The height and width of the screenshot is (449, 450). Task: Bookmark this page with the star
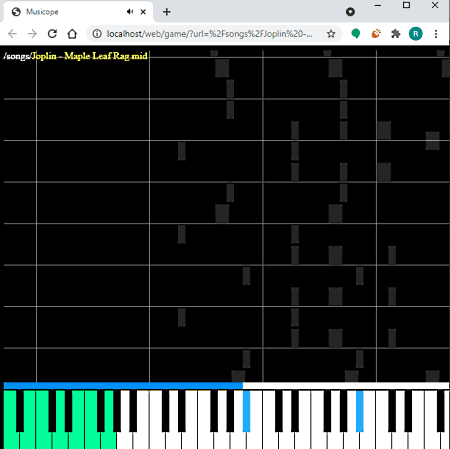(x=331, y=34)
